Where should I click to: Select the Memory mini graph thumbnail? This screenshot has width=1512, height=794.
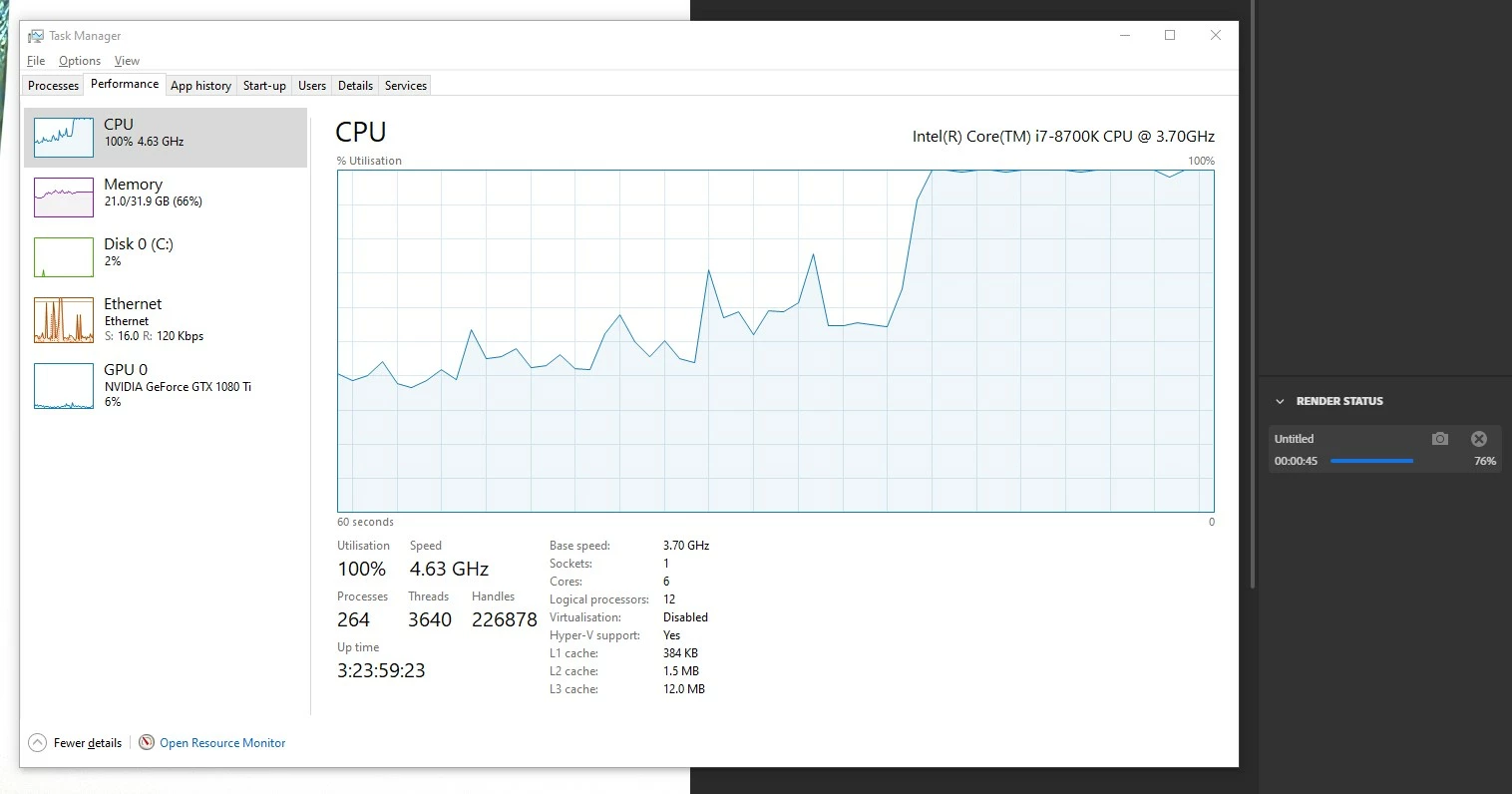pos(64,198)
